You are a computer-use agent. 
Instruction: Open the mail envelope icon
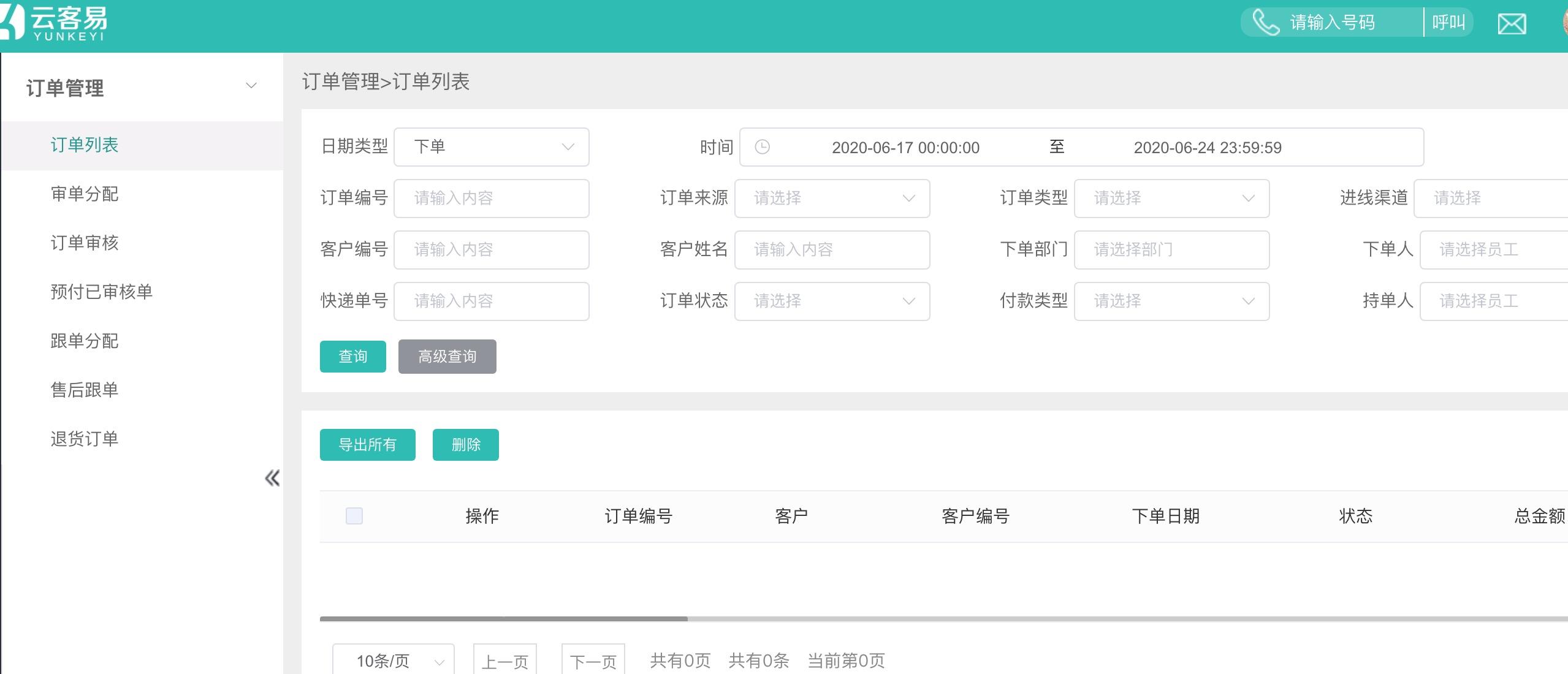click(1512, 24)
